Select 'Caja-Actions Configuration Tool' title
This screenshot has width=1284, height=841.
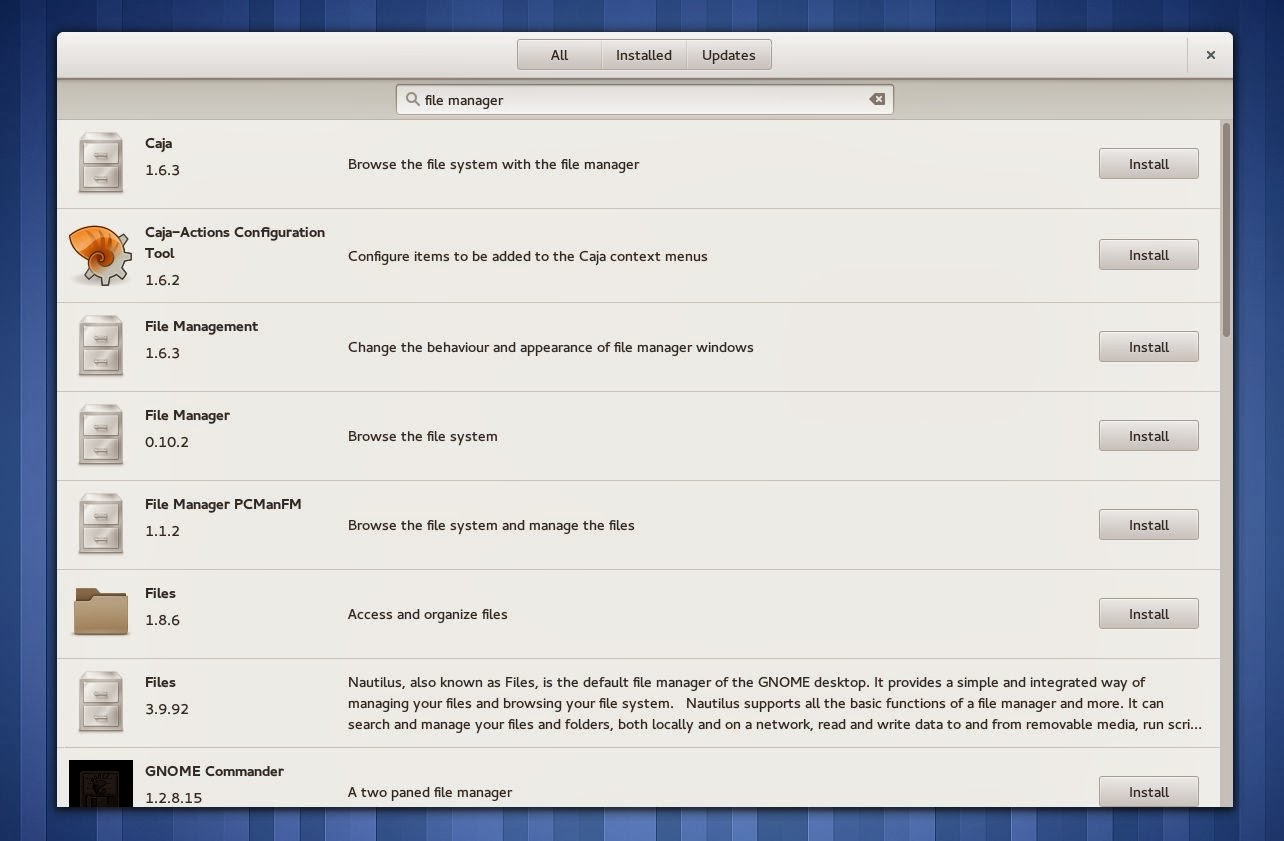235,242
